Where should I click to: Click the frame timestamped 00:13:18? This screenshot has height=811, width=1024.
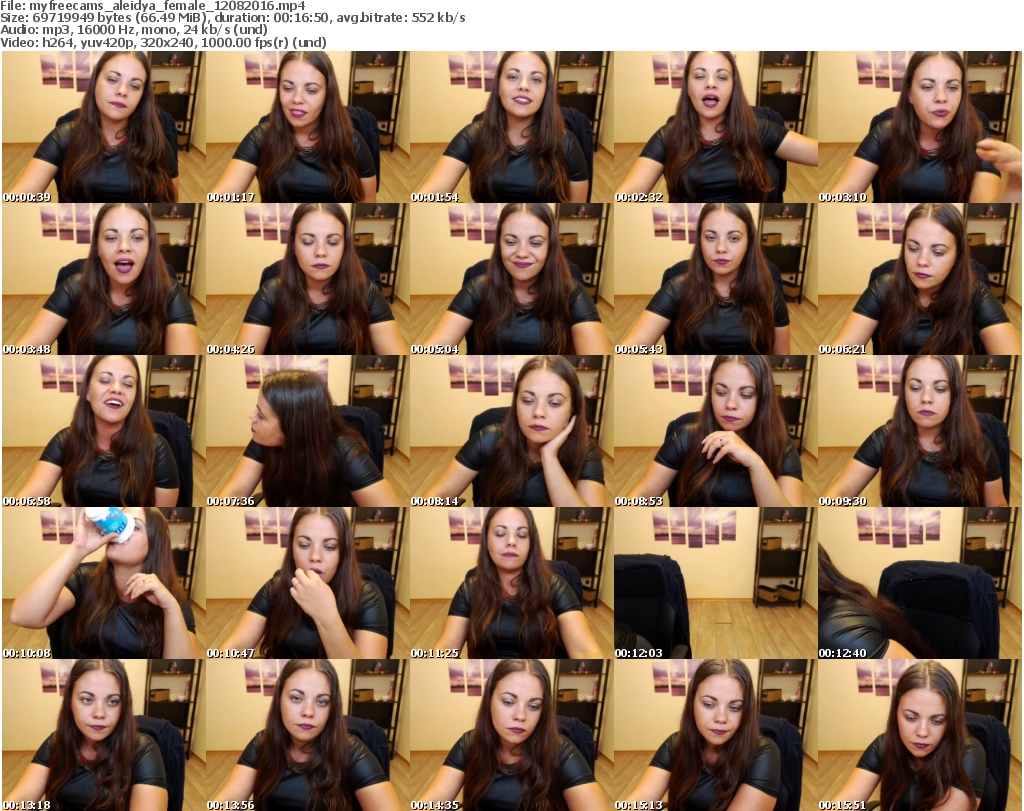[103, 735]
